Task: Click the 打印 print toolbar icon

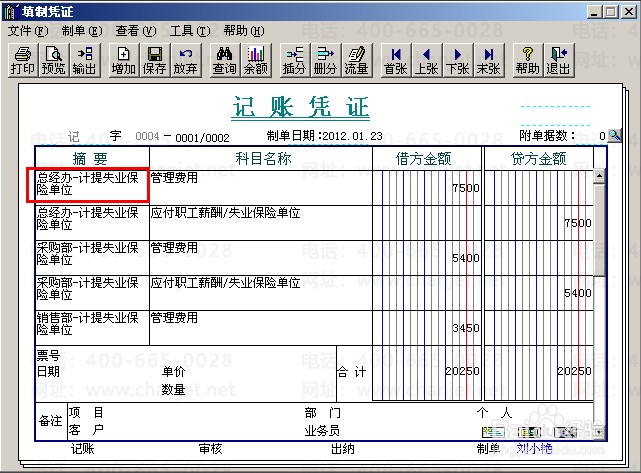Action: click(22, 61)
